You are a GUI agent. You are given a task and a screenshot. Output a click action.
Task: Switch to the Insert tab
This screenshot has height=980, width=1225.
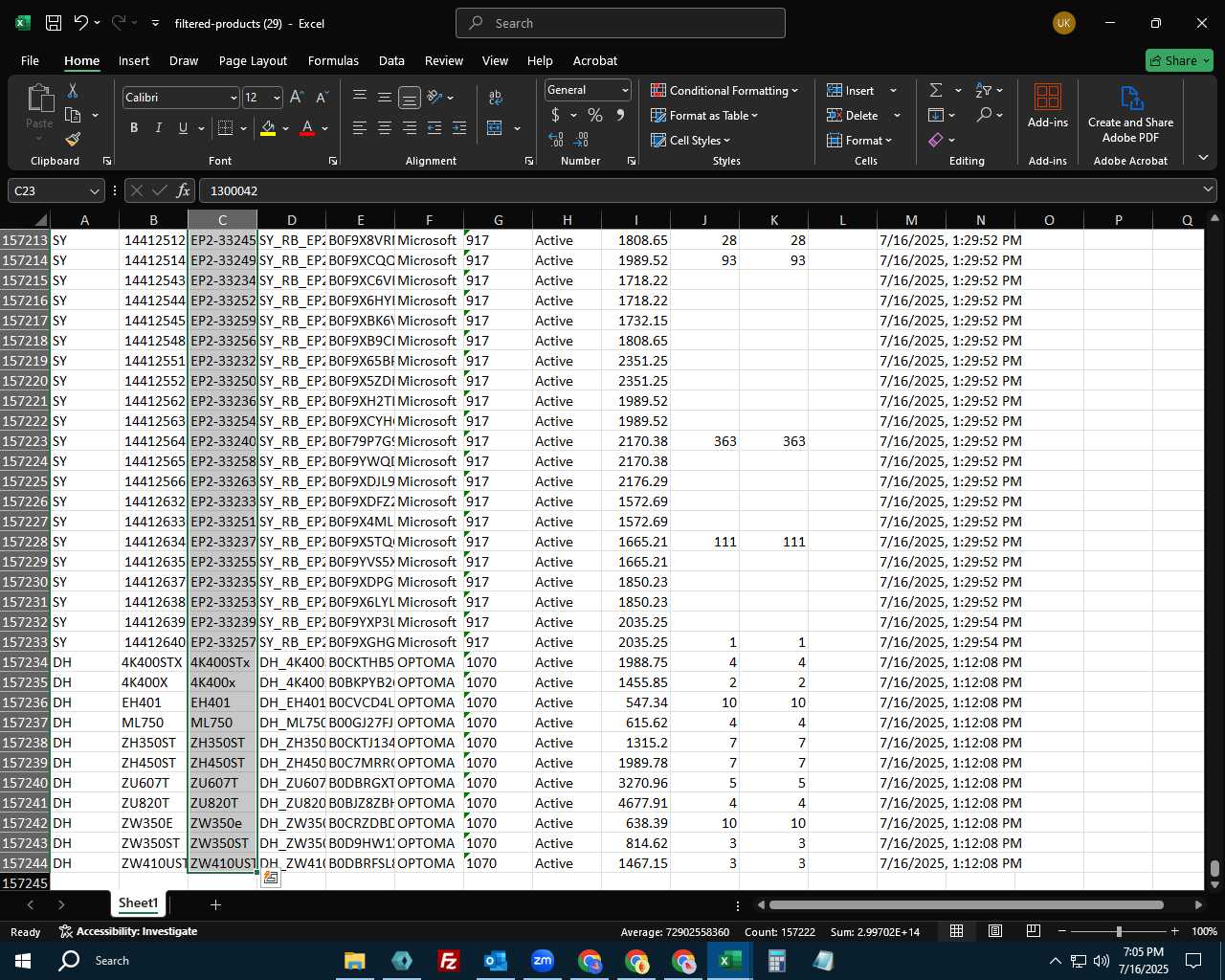coord(134,60)
